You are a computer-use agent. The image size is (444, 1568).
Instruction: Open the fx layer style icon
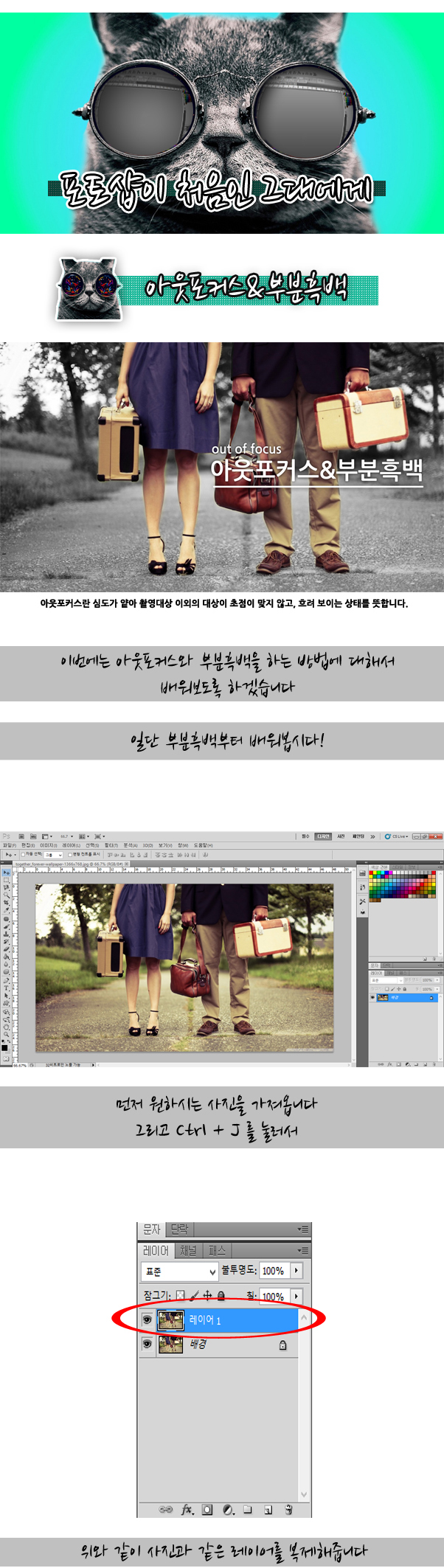(x=187, y=1510)
